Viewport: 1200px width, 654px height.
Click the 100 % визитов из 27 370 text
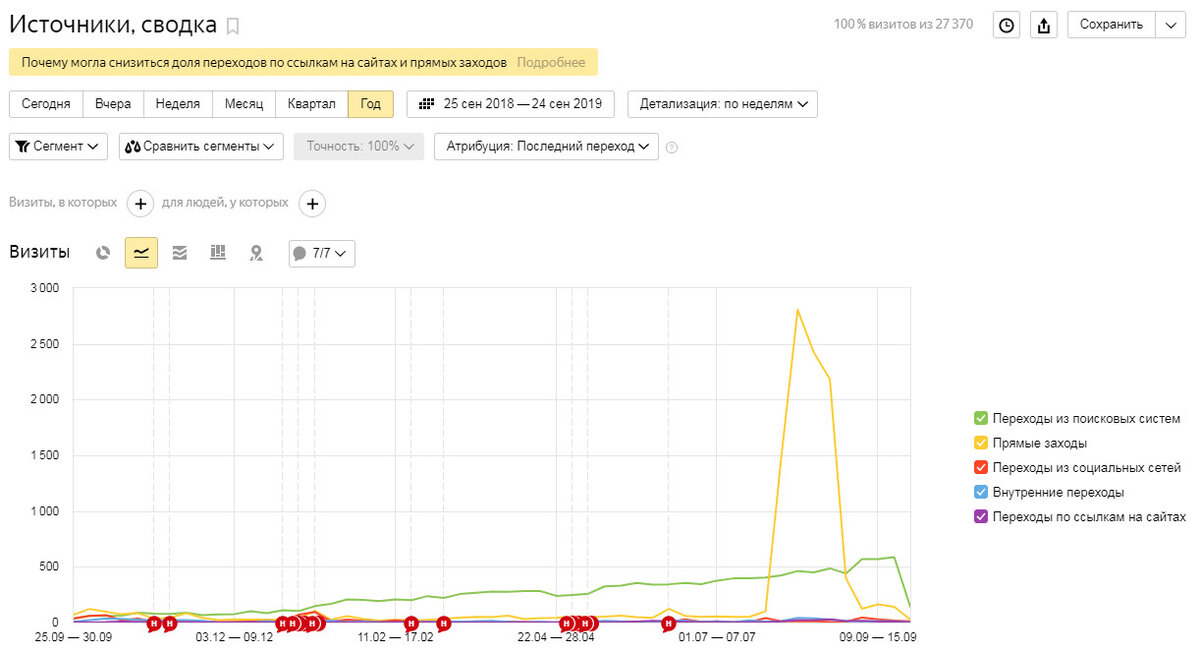(x=903, y=25)
